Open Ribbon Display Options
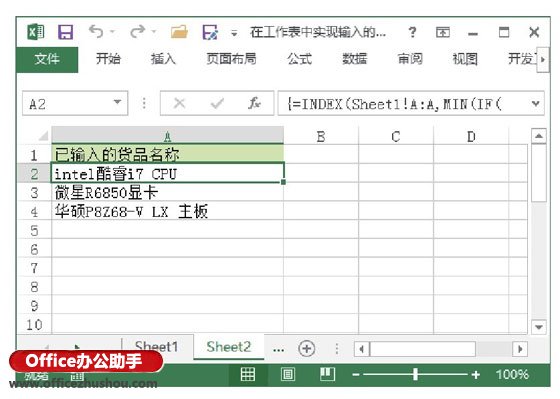Screen dimensions: 560x399 click(443, 33)
